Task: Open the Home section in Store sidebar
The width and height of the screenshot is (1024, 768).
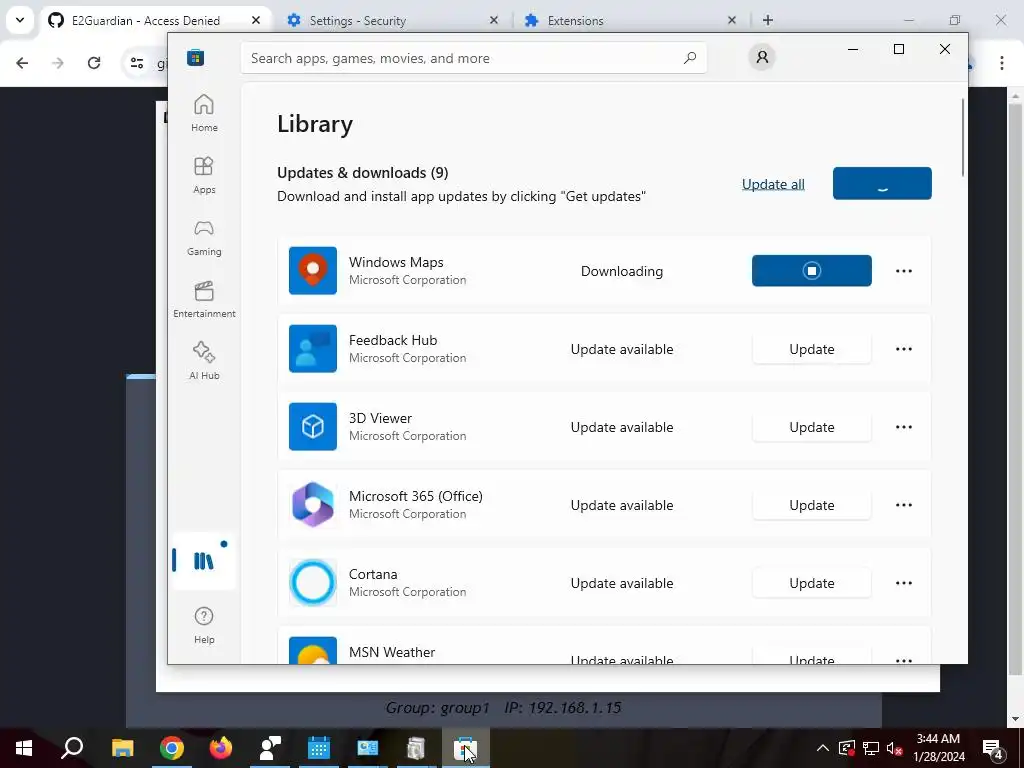Action: [204, 114]
